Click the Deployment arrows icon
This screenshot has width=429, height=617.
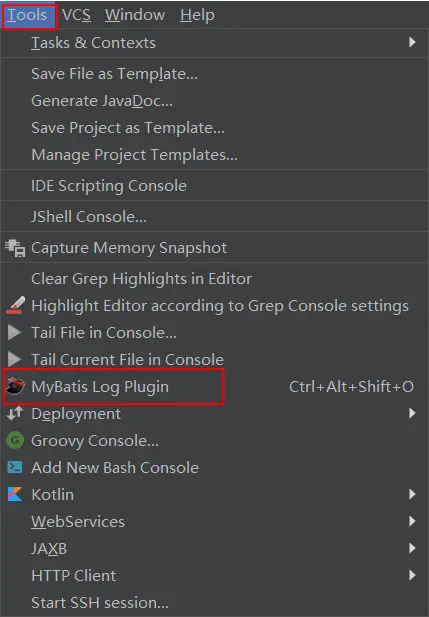(15, 414)
